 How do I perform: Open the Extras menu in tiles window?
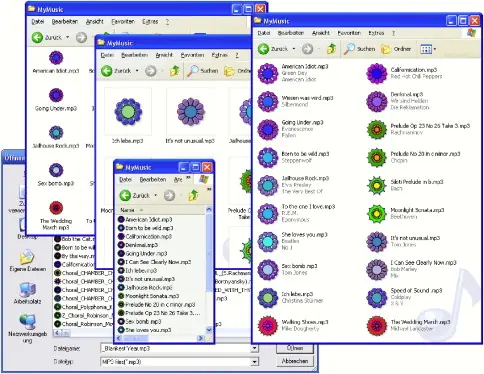point(376,33)
